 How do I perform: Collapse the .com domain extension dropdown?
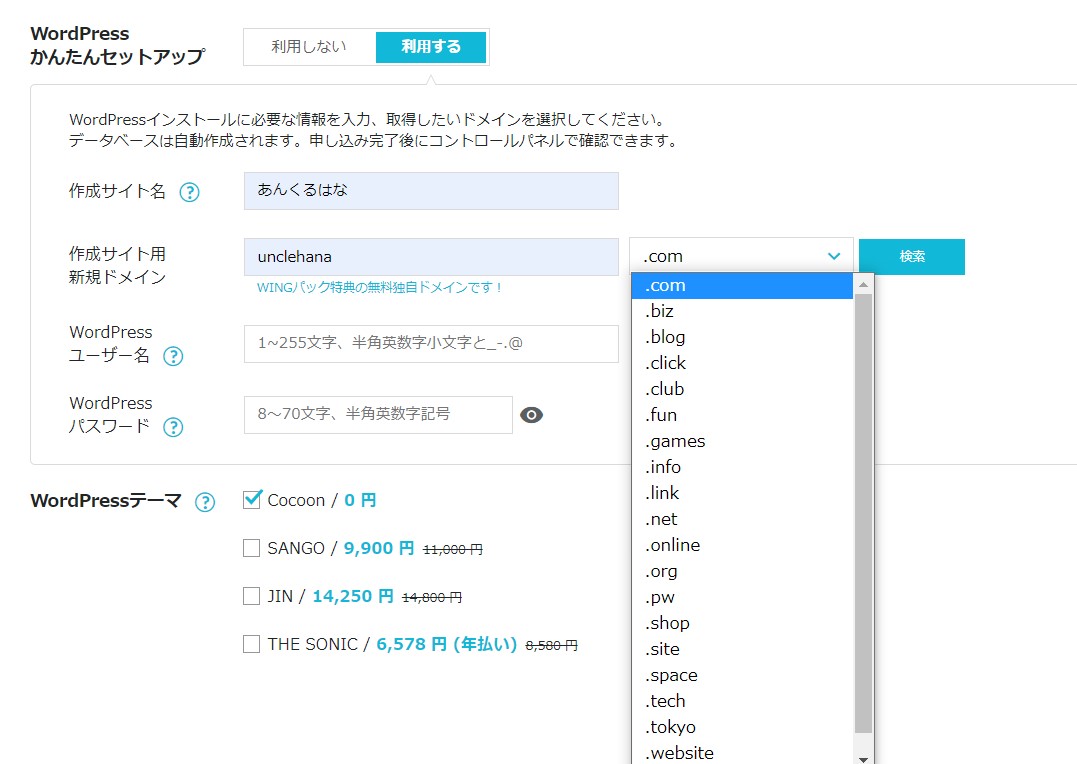741,256
